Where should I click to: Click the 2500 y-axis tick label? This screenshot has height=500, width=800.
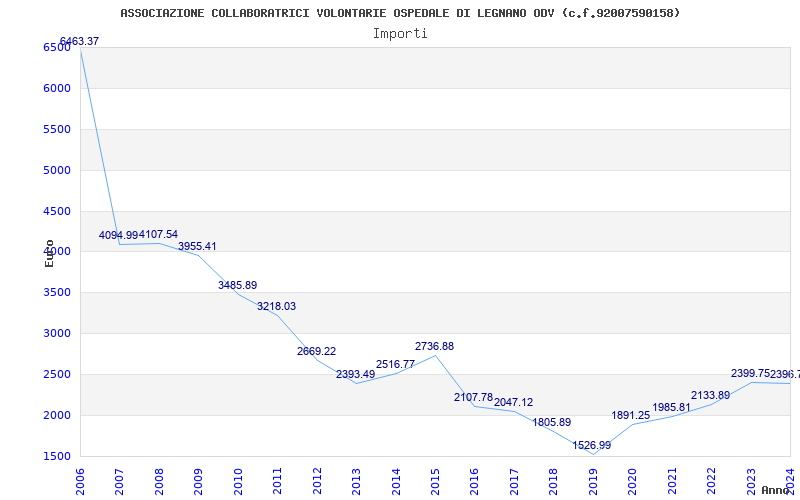[x=57, y=374]
